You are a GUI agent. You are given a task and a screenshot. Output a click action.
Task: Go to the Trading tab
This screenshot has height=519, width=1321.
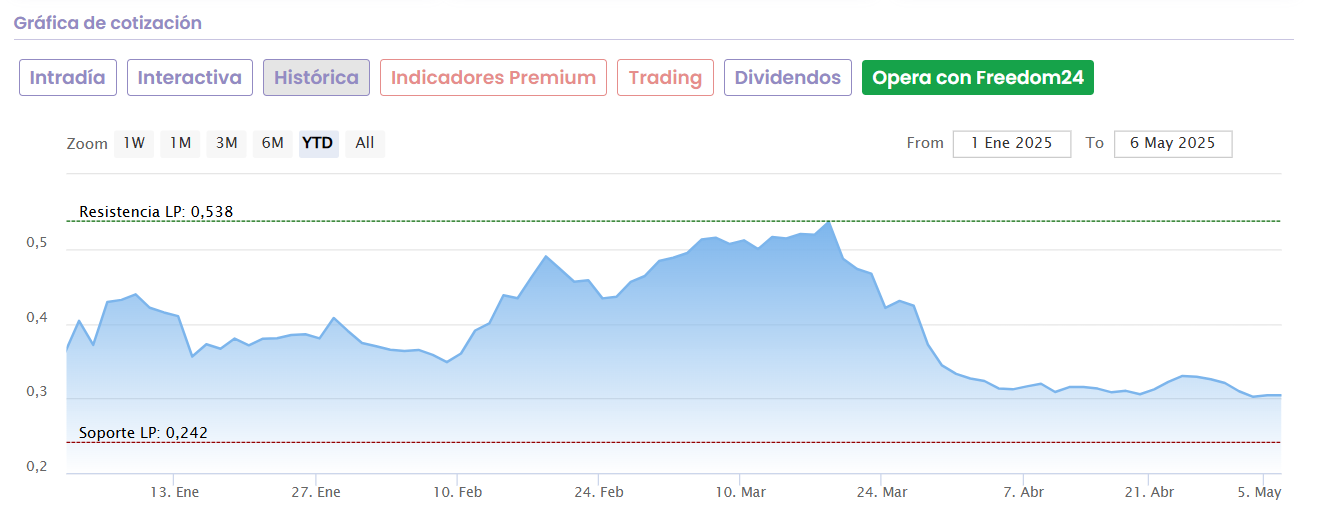point(665,78)
